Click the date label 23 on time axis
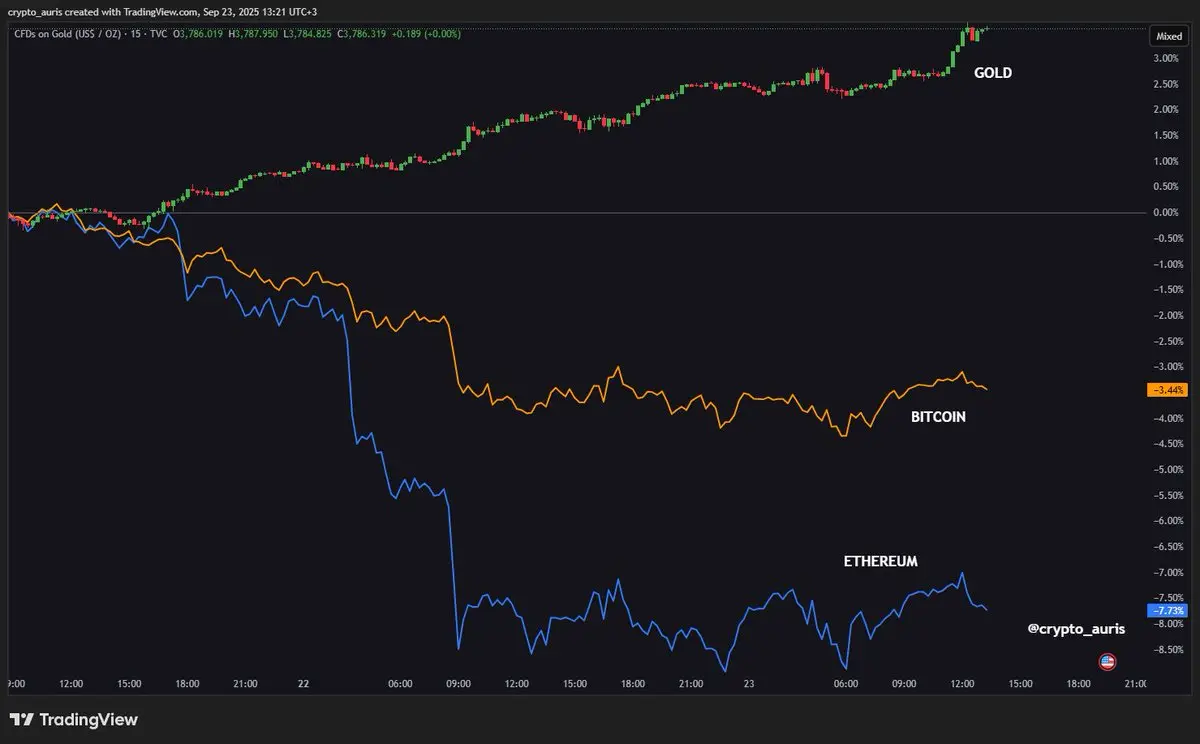 click(x=750, y=684)
